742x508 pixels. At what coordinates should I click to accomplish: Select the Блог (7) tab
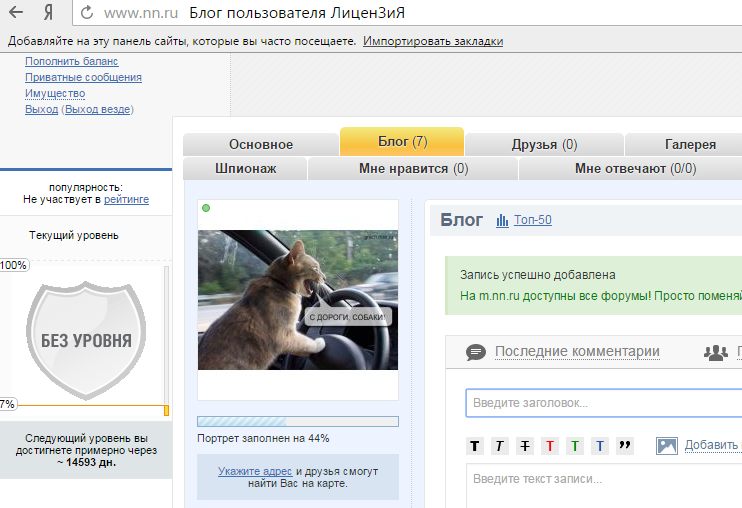point(402,141)
